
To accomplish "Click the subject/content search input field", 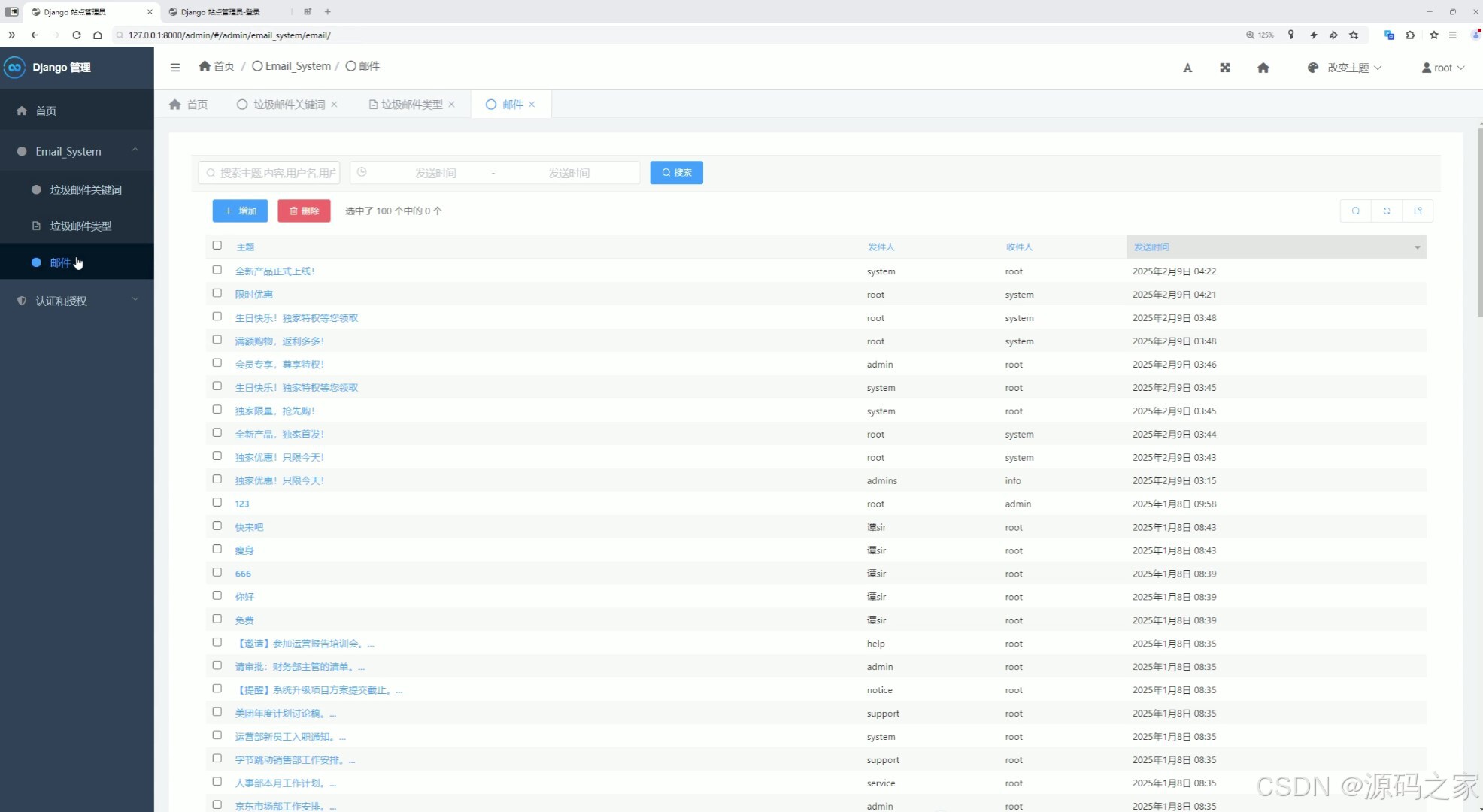I will (271, 173).
